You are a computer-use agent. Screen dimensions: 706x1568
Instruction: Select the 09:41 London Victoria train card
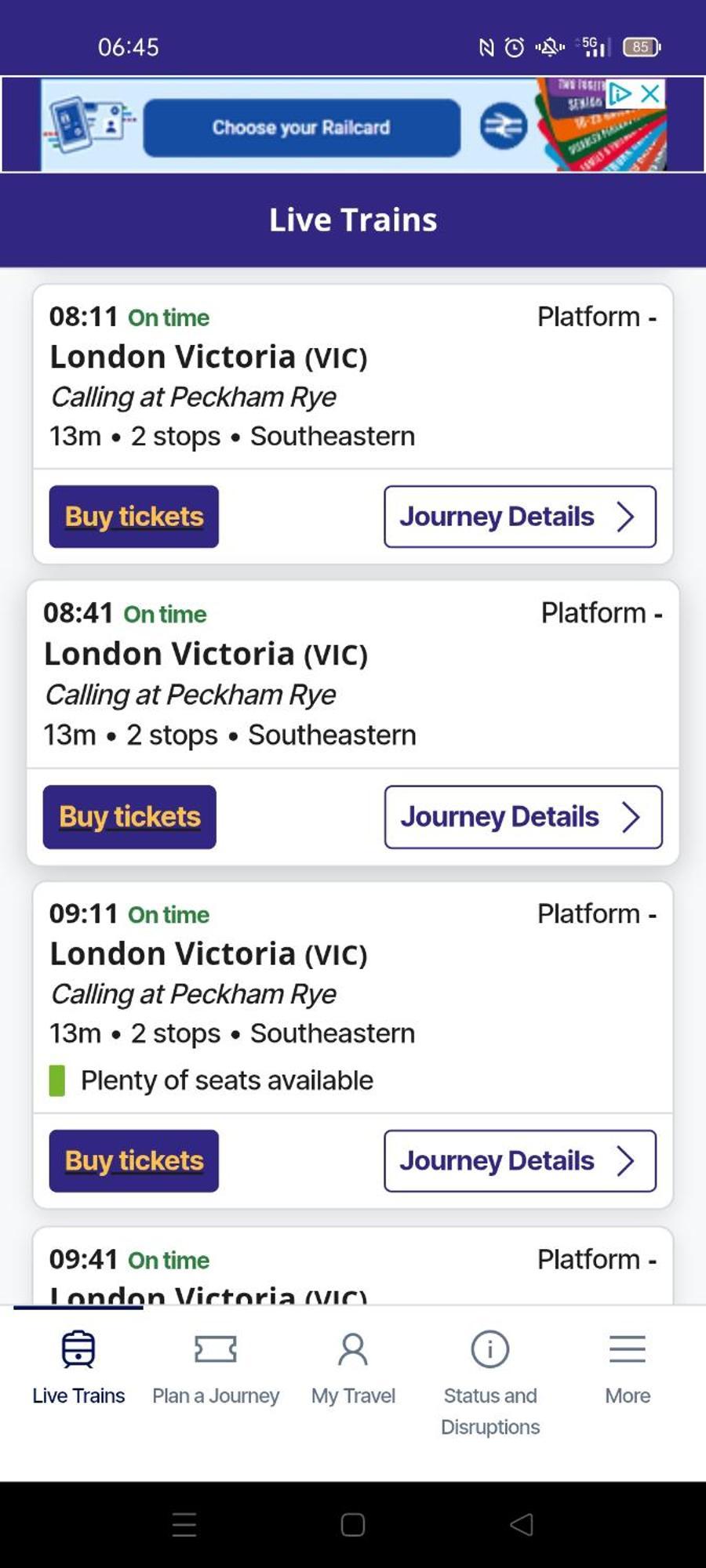coord(353,1266)
